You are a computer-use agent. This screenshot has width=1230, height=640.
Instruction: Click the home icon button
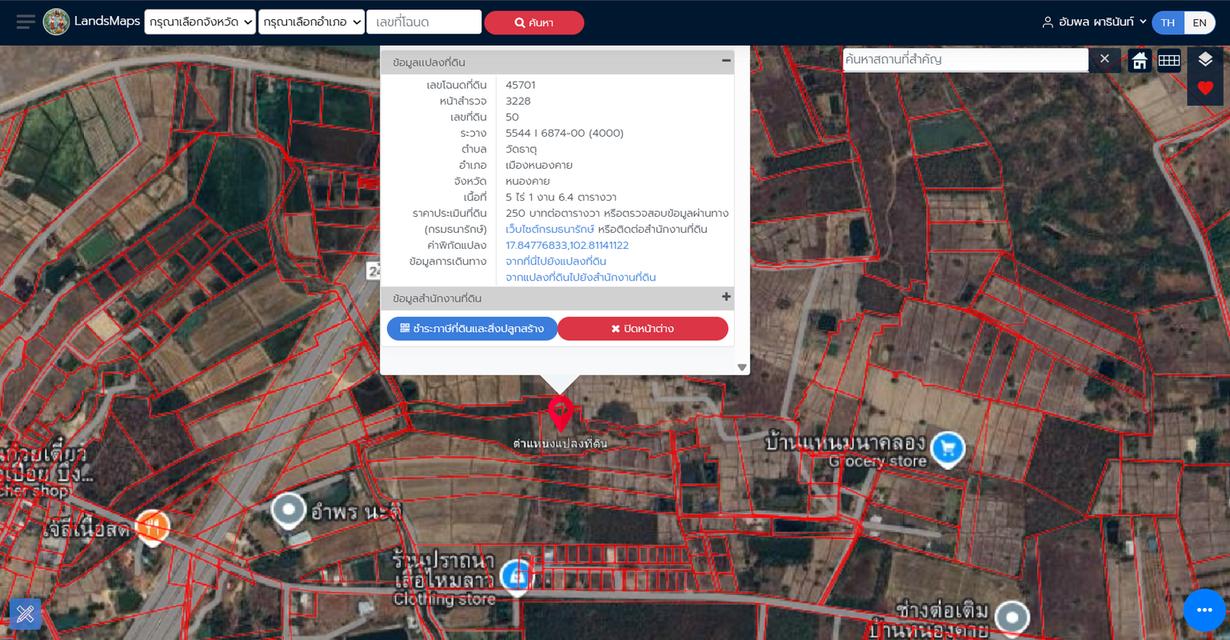click(x=1140, y=61)
